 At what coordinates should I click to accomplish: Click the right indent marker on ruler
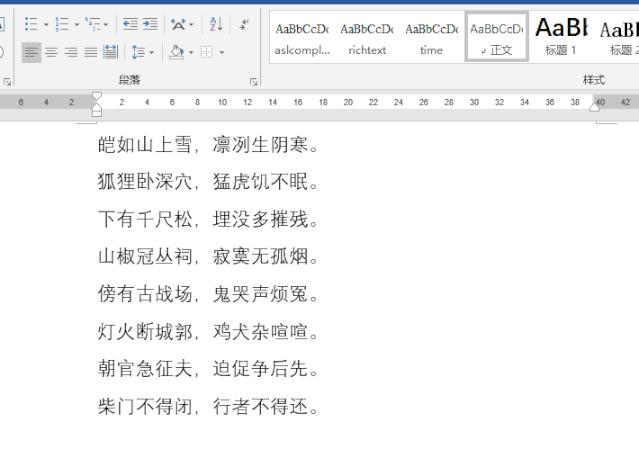click(x=595, y=107)
